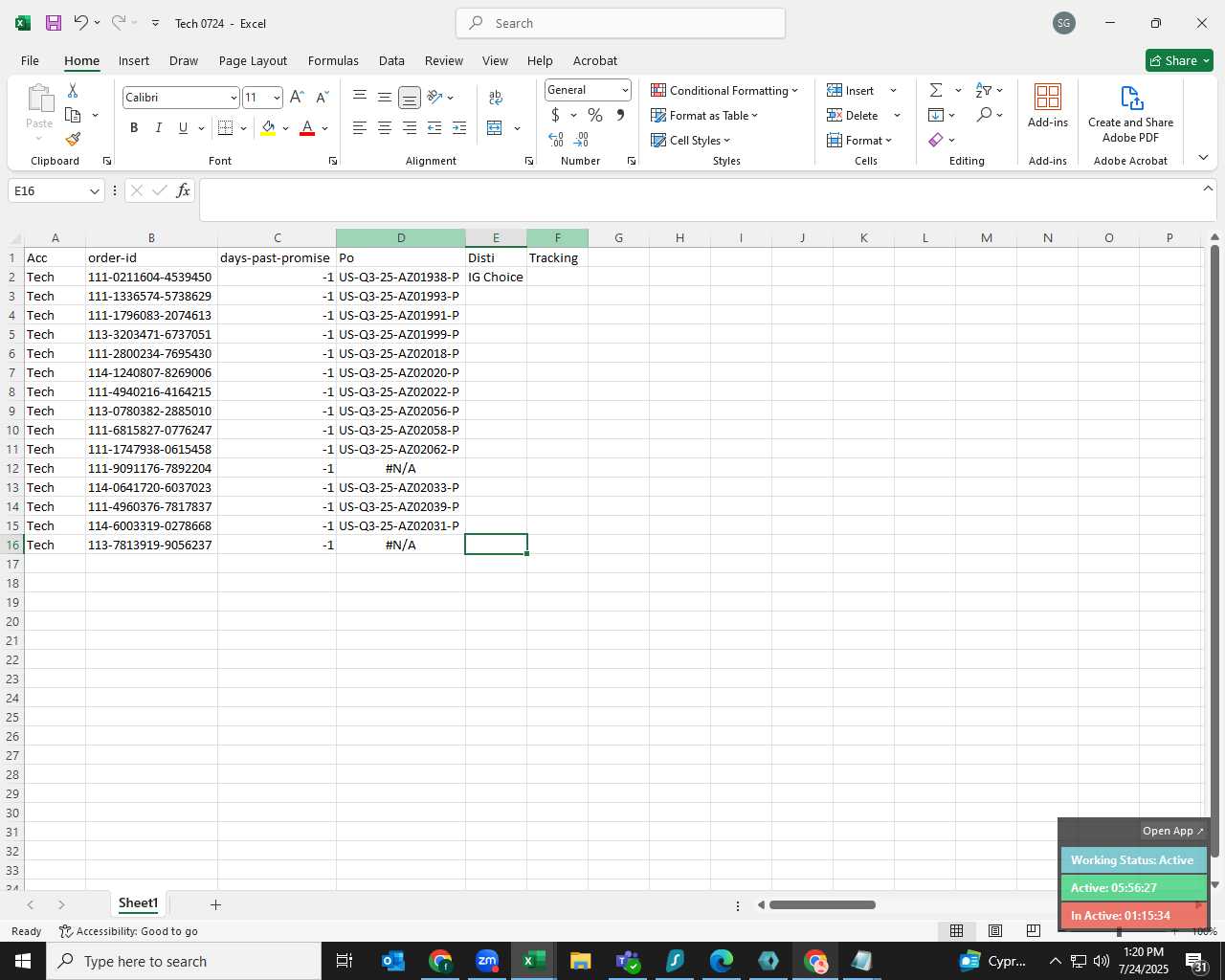The image size is (1225, 980).
Task: Click the Increase Indent icon
Action: click(x=459, y=127)
